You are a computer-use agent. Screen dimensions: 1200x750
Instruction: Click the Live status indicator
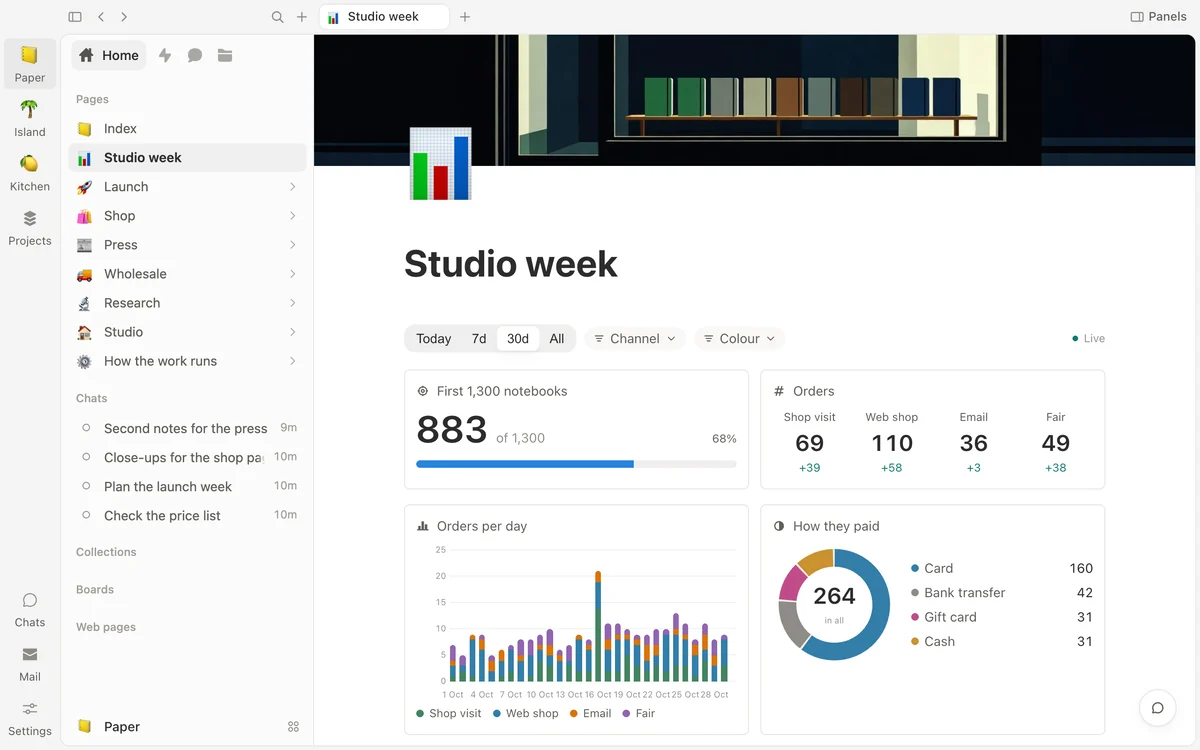[1088, 339]
